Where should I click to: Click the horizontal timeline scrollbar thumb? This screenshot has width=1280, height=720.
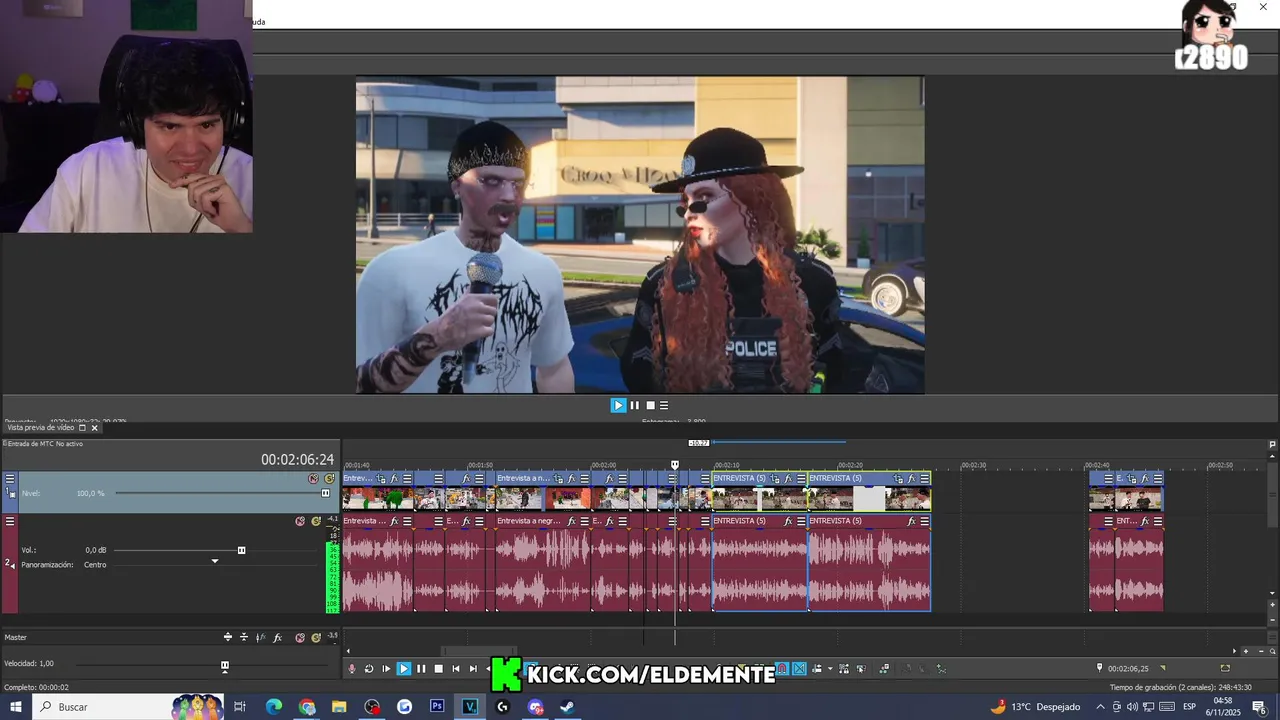(478, 651)
